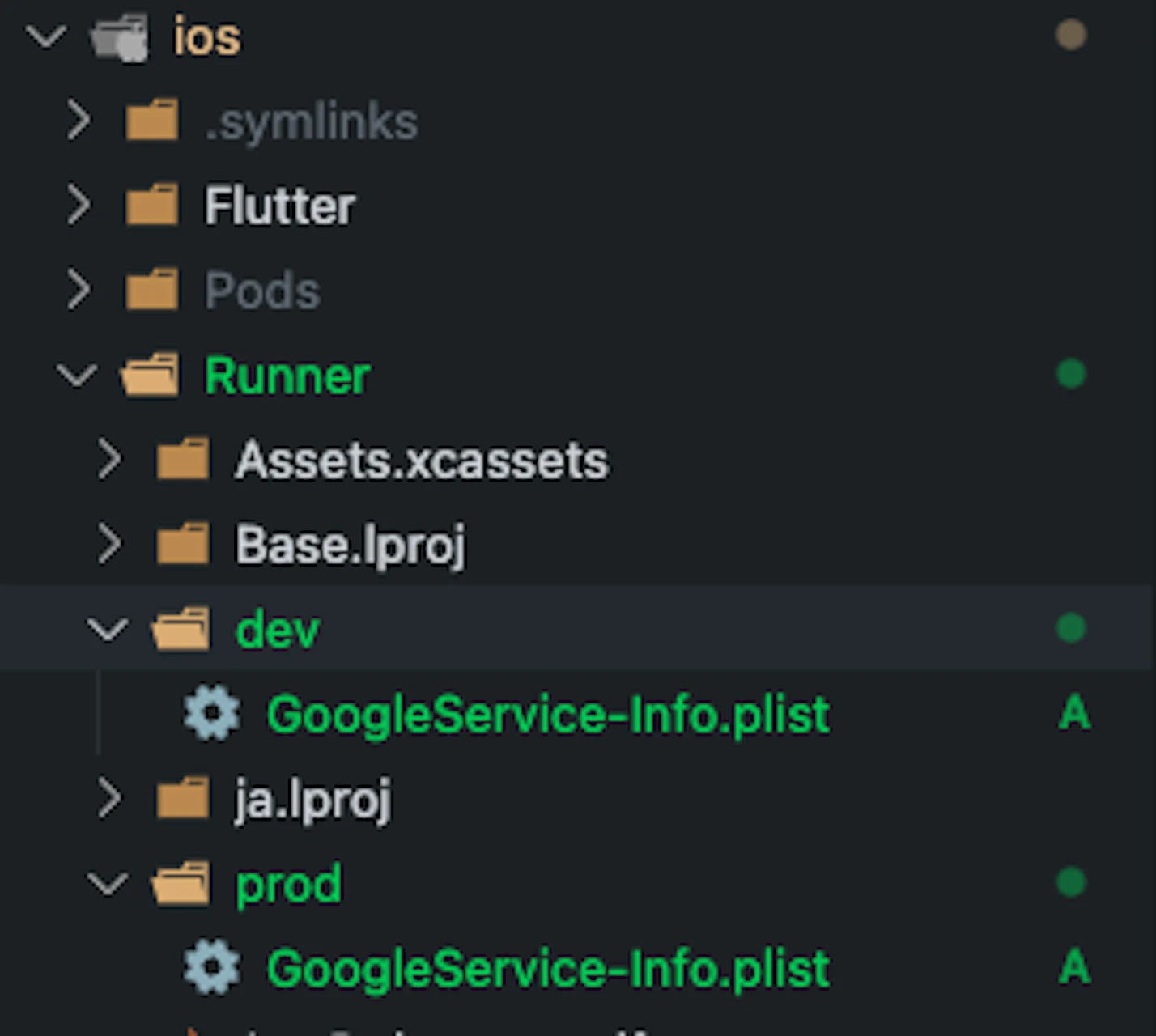Expand the ja.lproj folder chevron

coord(109,798)
